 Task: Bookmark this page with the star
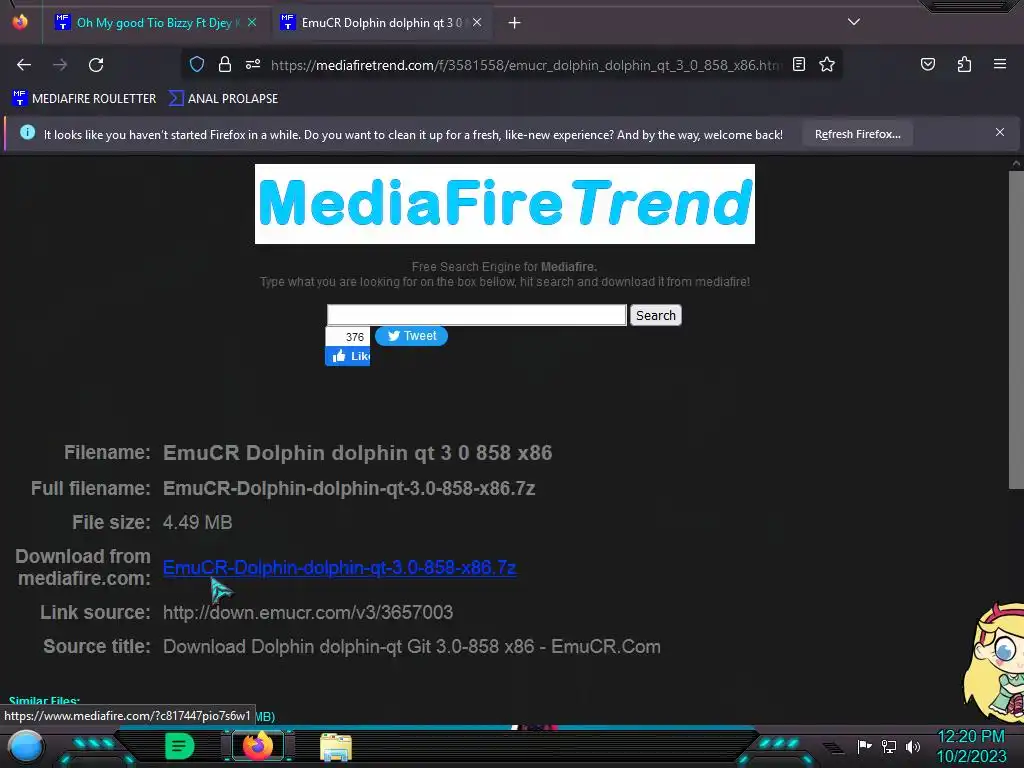pos(827,64)
